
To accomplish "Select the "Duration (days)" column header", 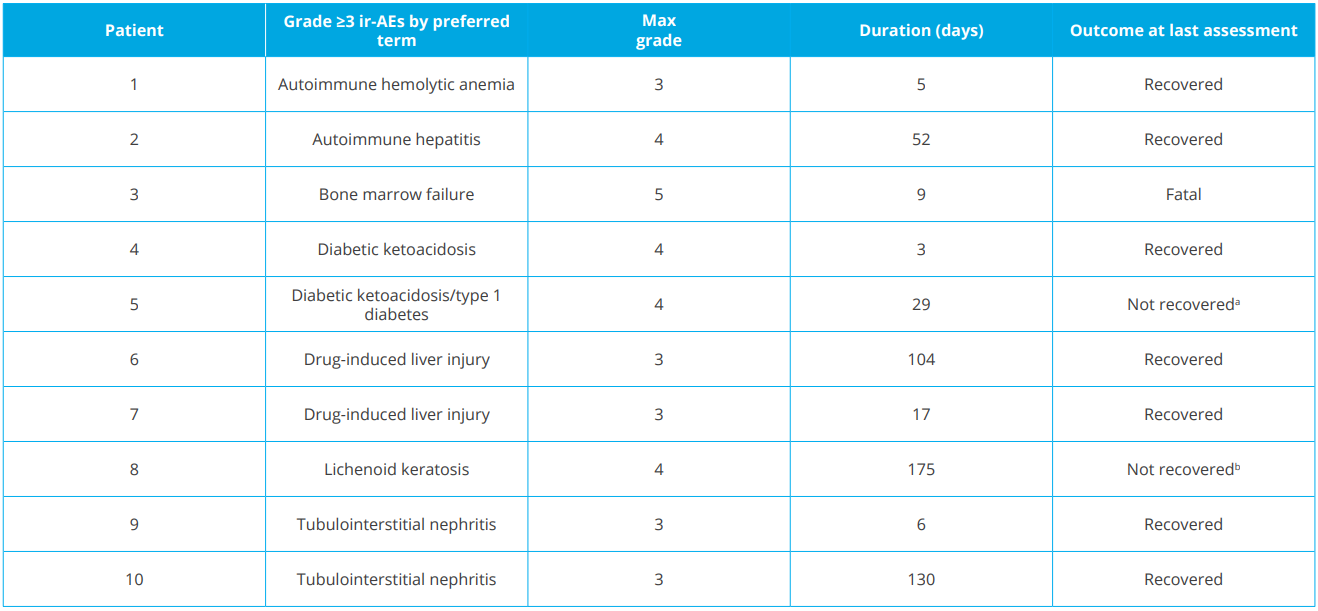I will click(x=921, y=30).
